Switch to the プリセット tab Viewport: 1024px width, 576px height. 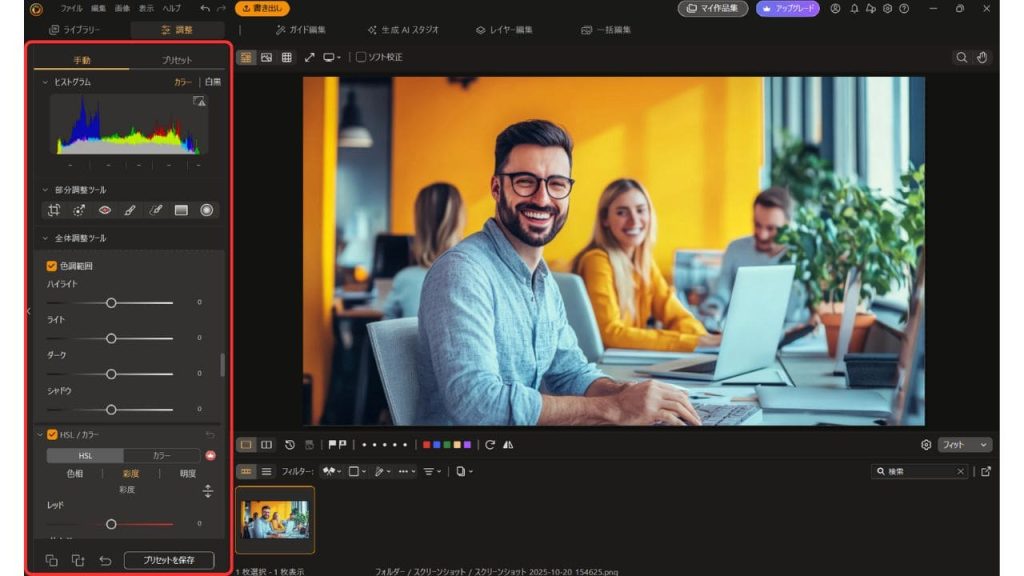(177, 61)
